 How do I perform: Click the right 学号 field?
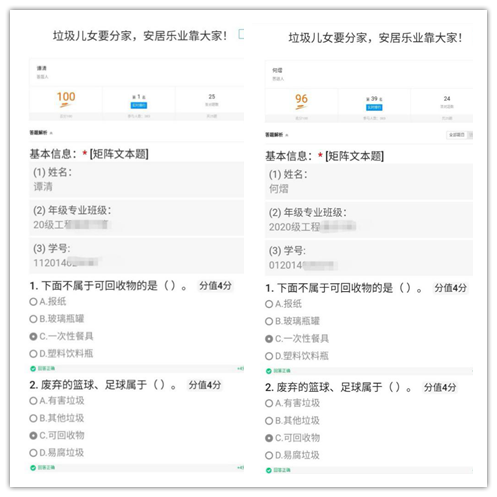pos(369,258)
